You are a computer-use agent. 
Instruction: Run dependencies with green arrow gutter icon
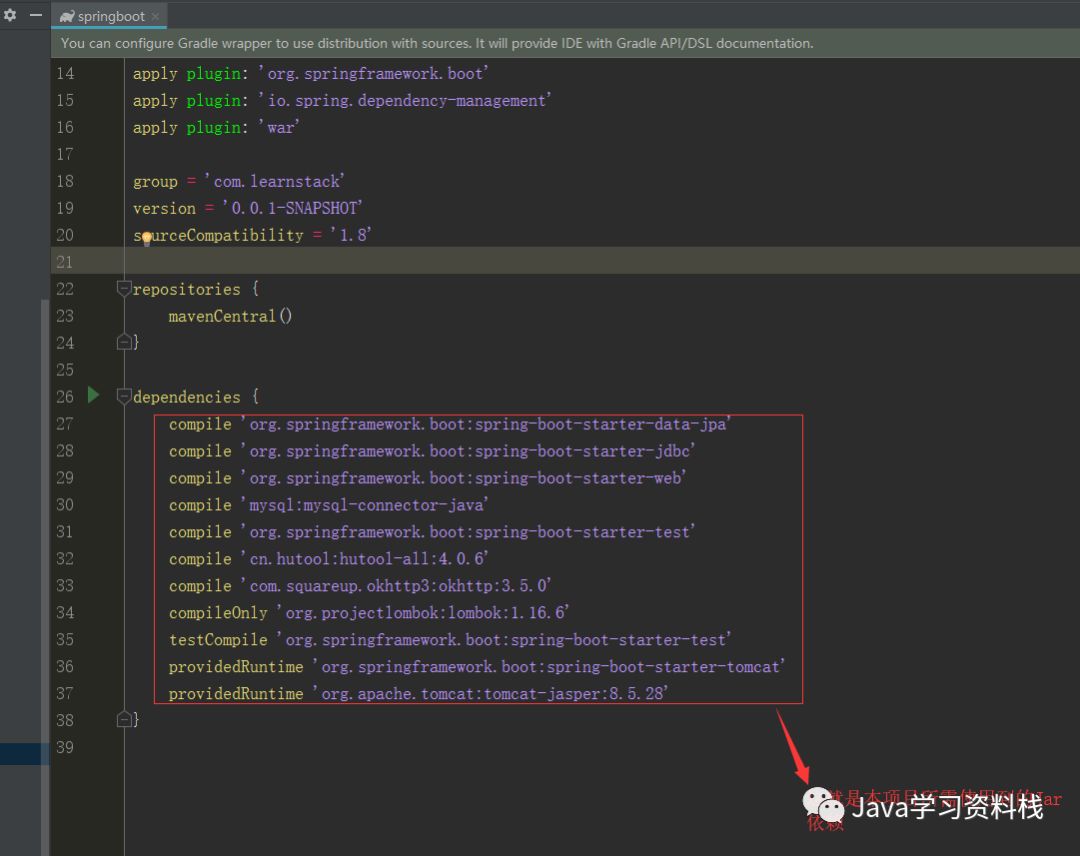pos(93,395)
